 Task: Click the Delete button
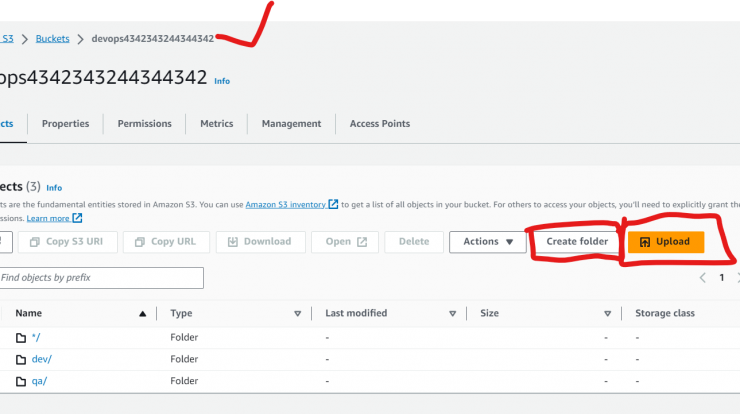click(x=414, y=242)
